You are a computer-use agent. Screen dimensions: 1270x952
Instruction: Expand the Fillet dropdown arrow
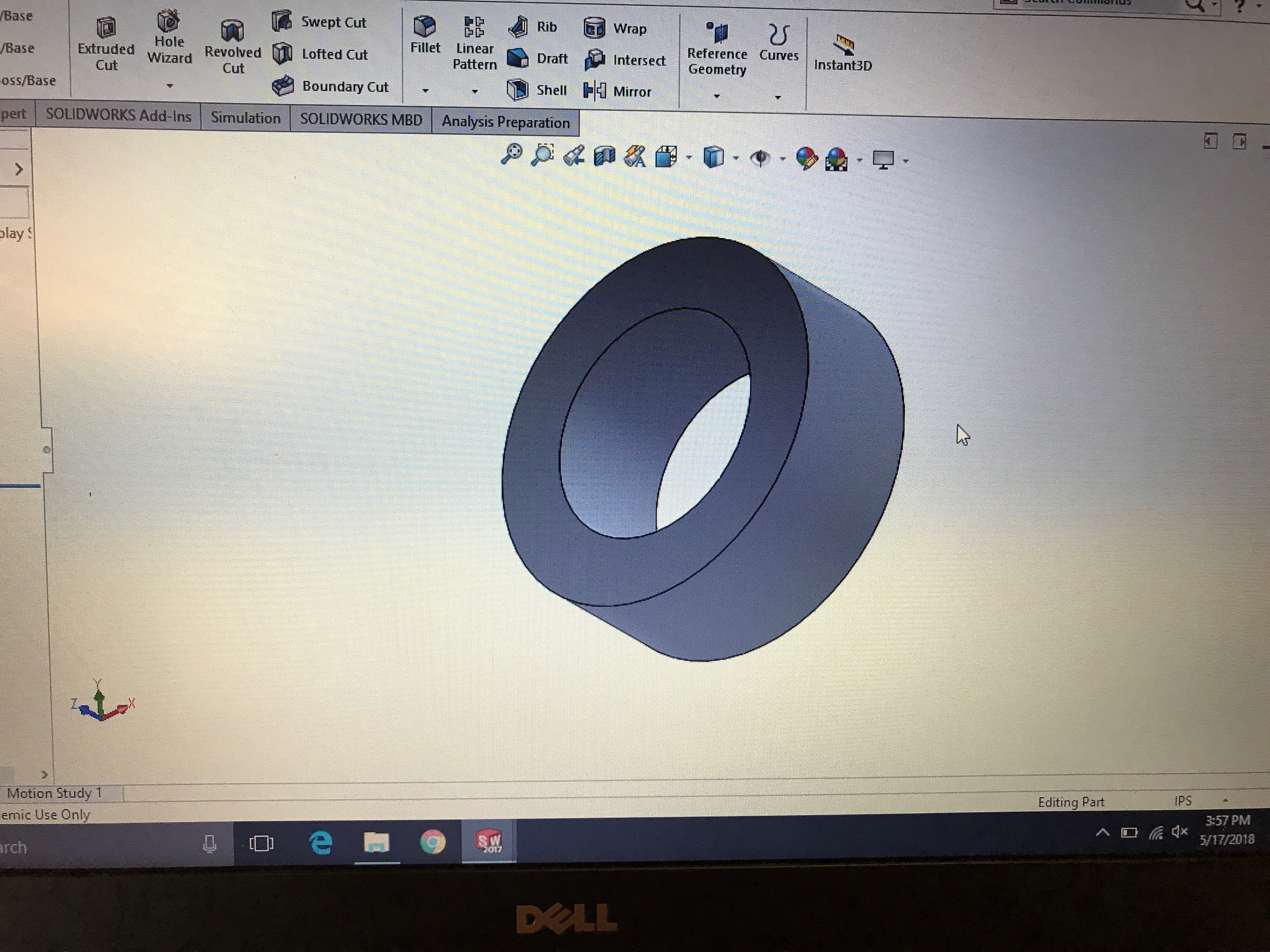[x=425, y=91]
